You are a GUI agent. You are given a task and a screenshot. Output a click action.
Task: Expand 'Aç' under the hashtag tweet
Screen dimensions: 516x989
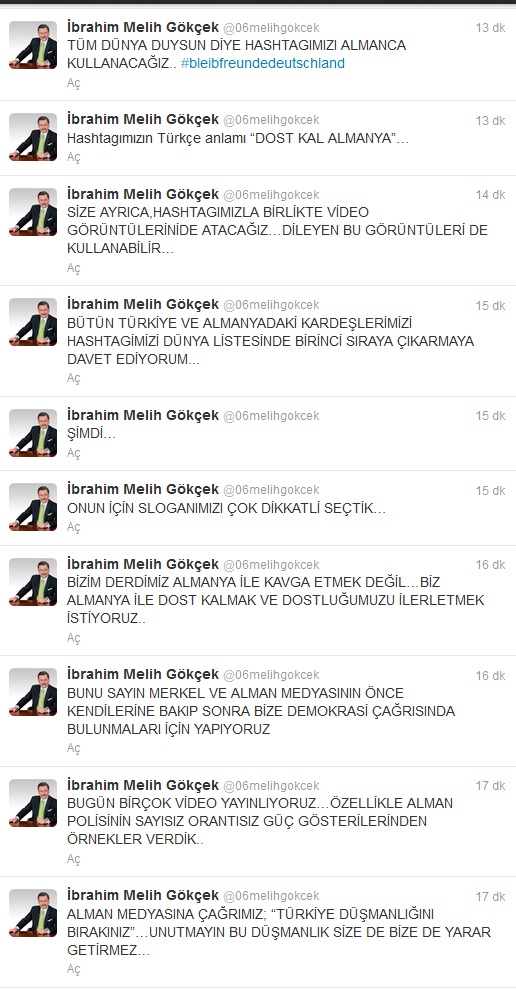pyautogui.click(x=74, y=83)
